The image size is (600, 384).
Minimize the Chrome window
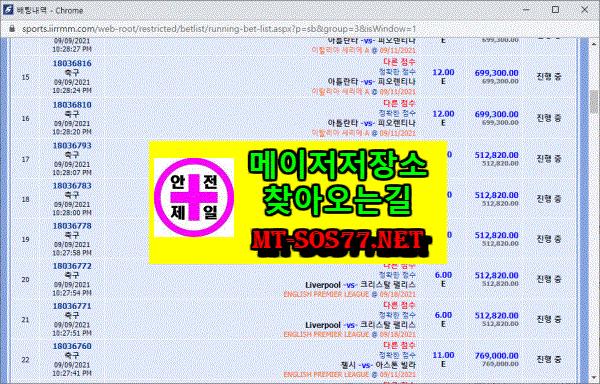click(x=526, y=10)
